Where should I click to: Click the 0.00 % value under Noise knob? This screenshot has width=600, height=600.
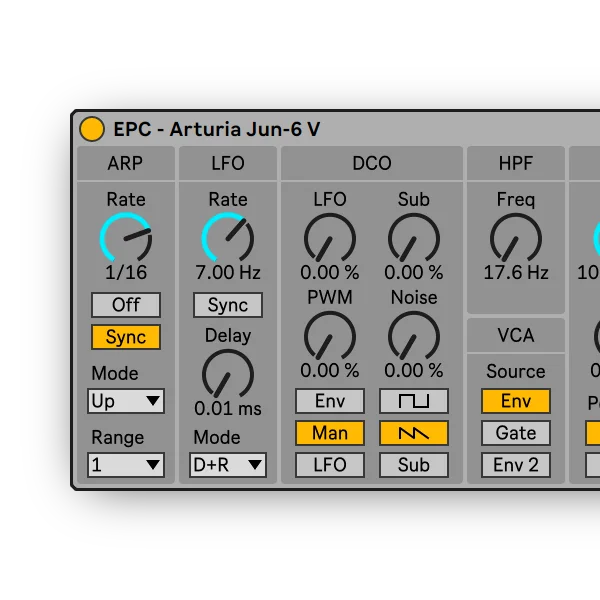pos(414,370)
